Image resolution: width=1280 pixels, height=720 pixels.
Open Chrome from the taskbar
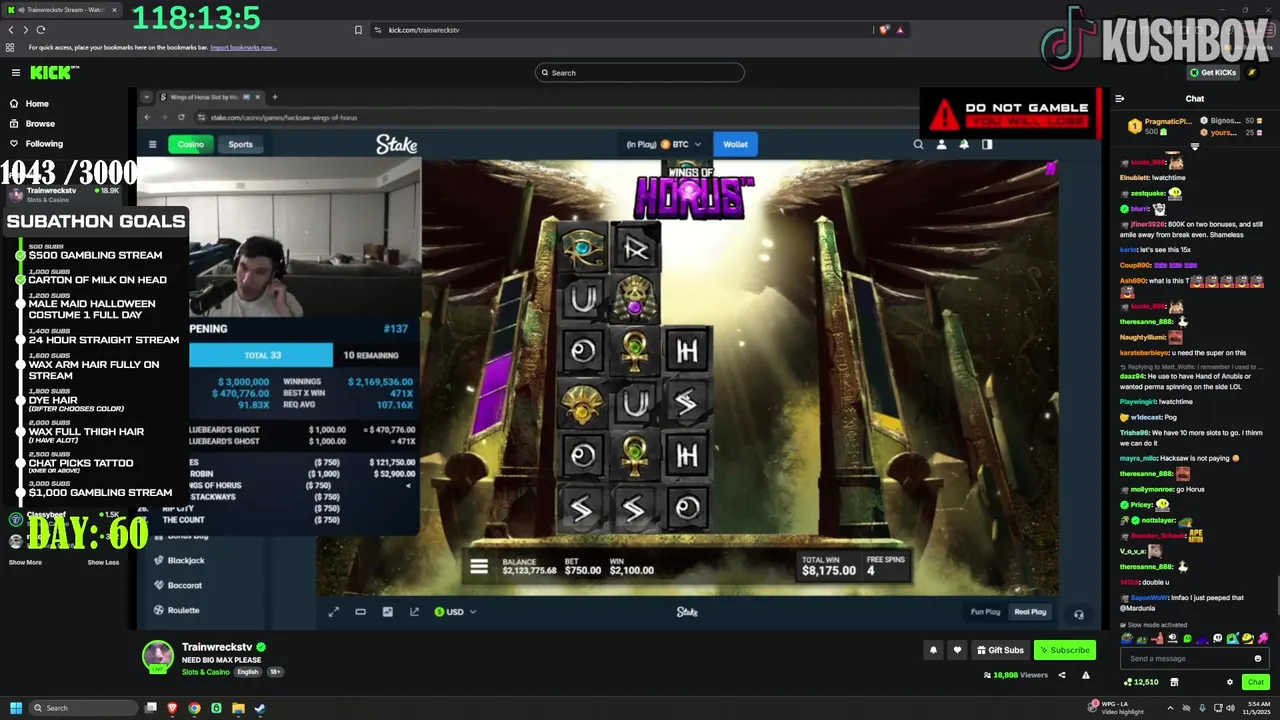(194, 708)
